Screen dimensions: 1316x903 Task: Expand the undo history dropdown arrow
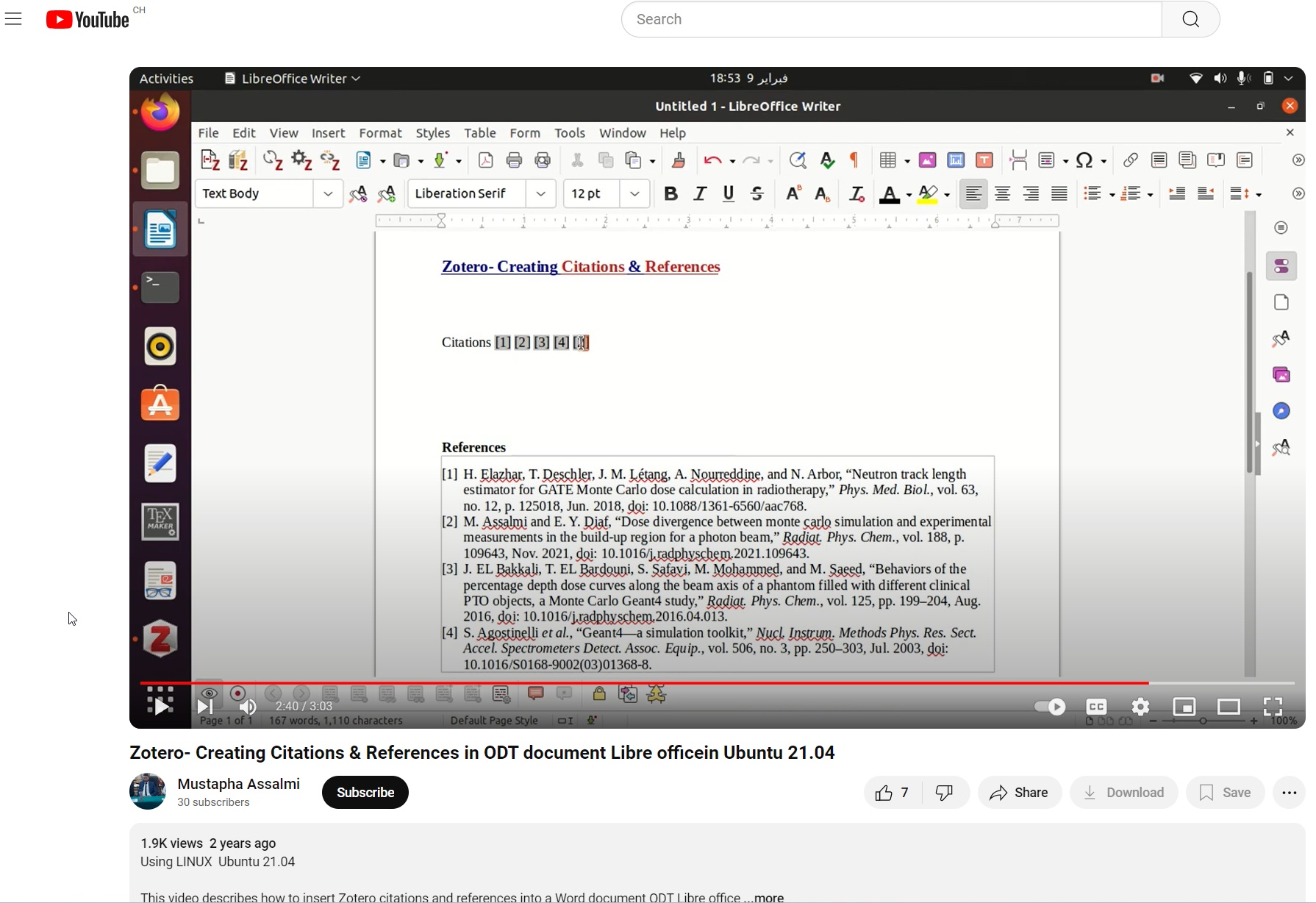[732, 161]
